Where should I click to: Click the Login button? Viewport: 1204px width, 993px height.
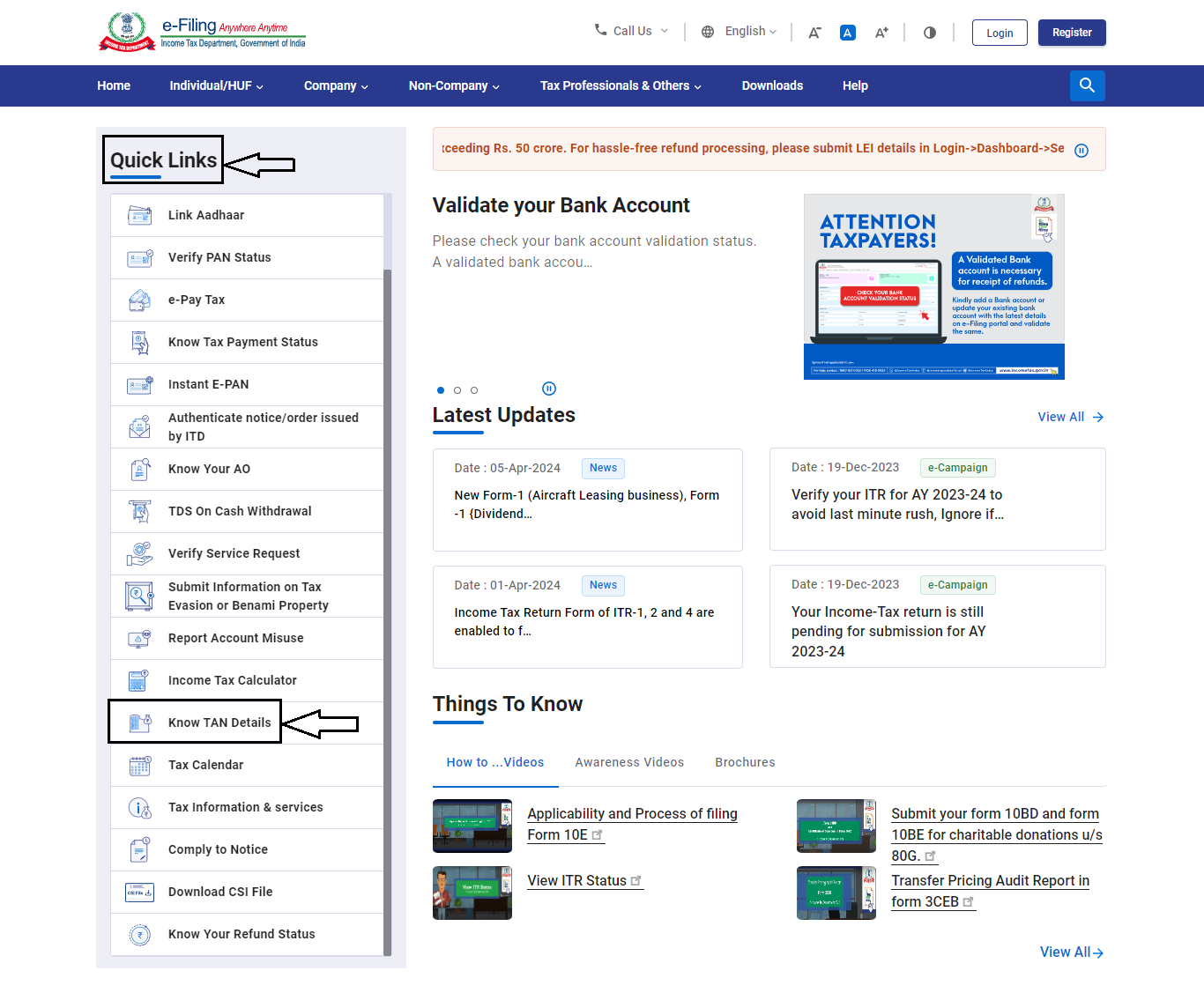point(1000,33)
